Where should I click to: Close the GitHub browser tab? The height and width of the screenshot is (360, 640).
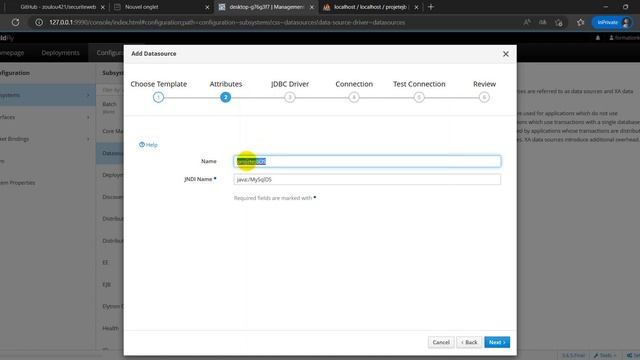pyautogui.click(x=103, y=7)
